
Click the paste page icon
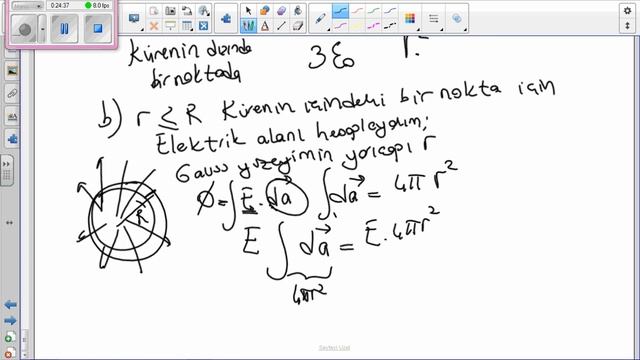pyautogui.click(x=154, y=11)
